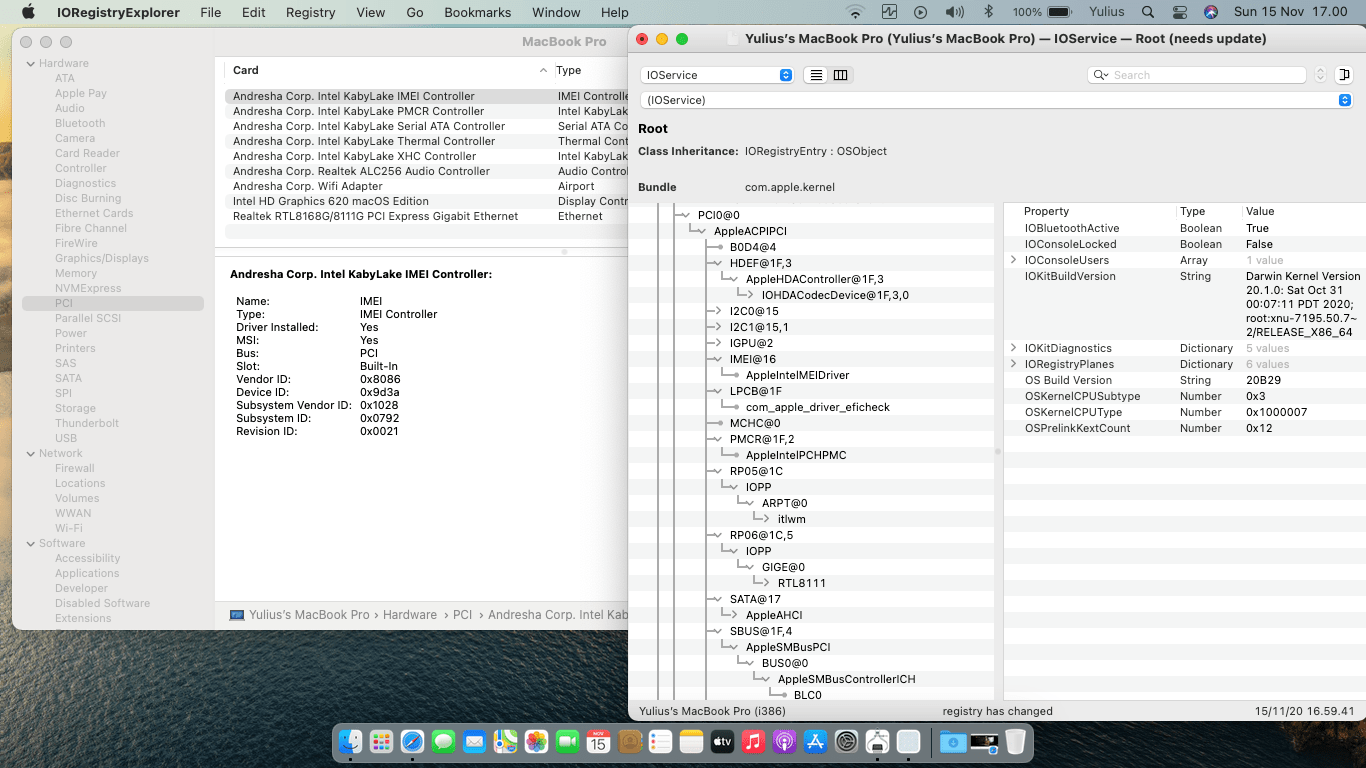Screen dimensions: 1366x768
Task: Expand the IOConsoleUsers array row
Action: click(1013, 260)
